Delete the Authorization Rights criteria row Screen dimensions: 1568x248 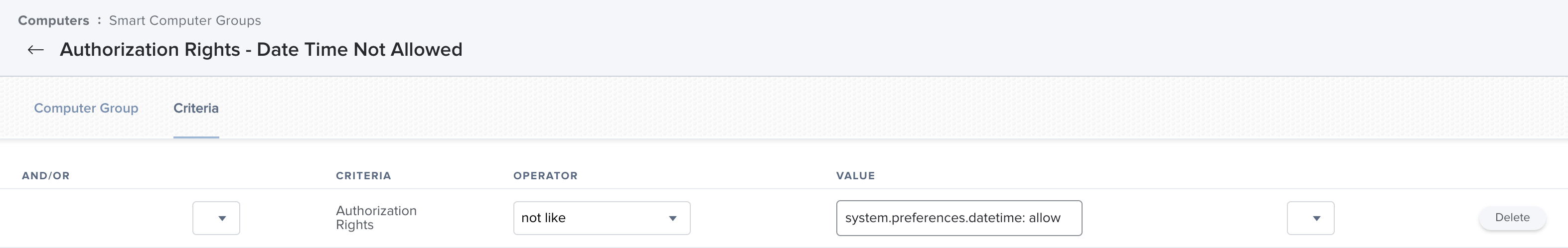[1512, 218]
